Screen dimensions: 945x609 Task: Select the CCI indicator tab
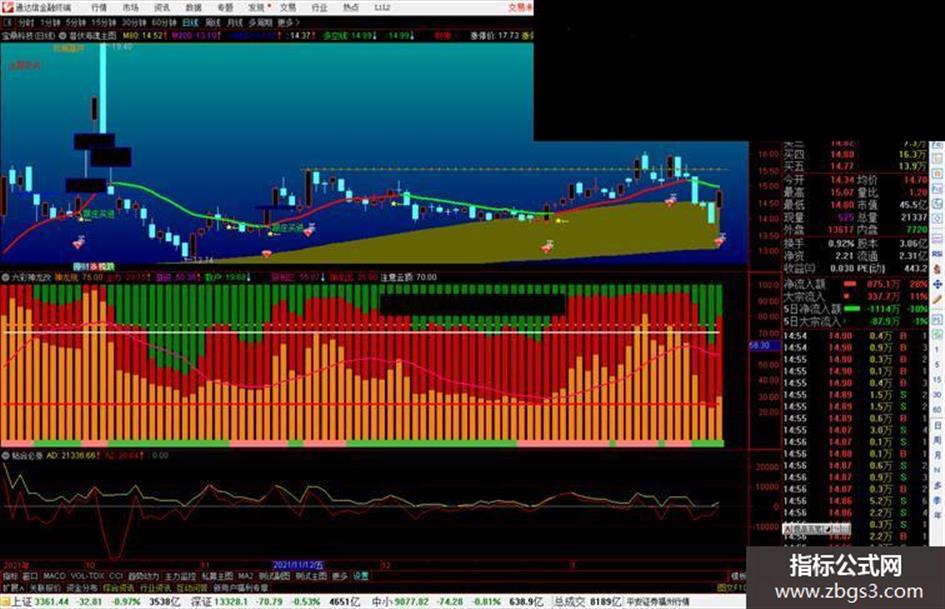[x=116, y=576]
